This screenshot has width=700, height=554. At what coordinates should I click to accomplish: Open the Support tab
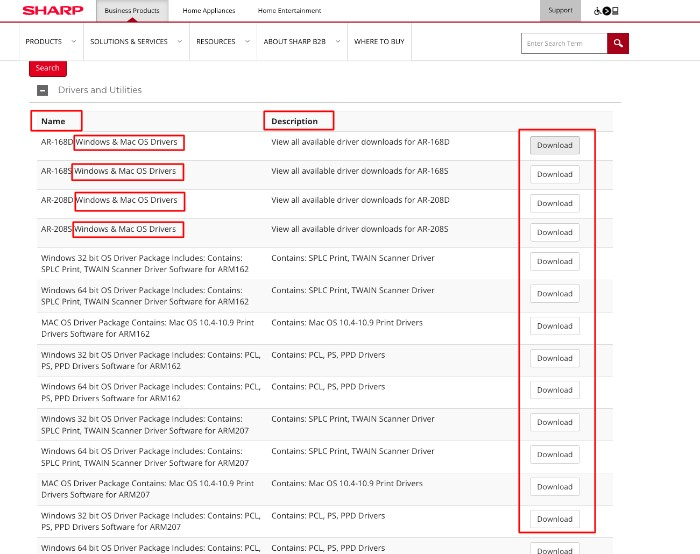560,10
